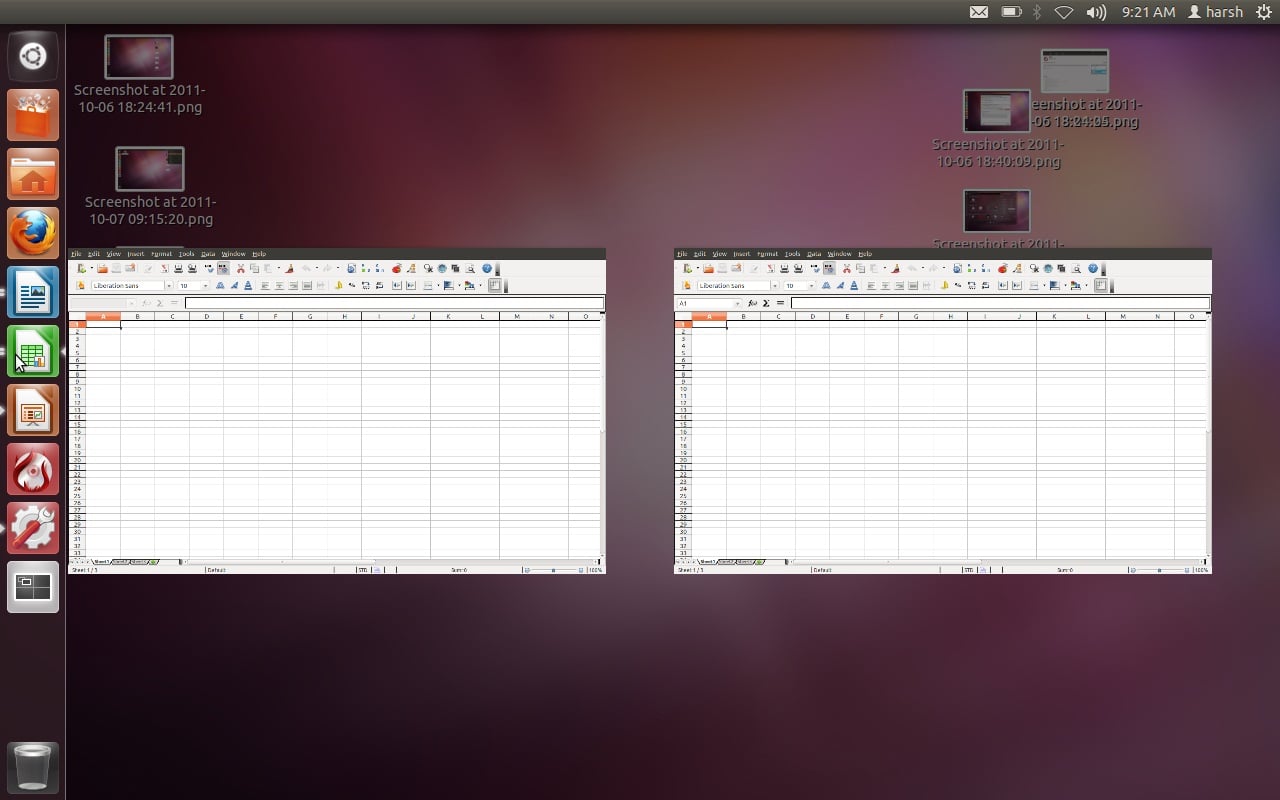Expand the A1 Name Box dropdown arrow

(737, 303)
